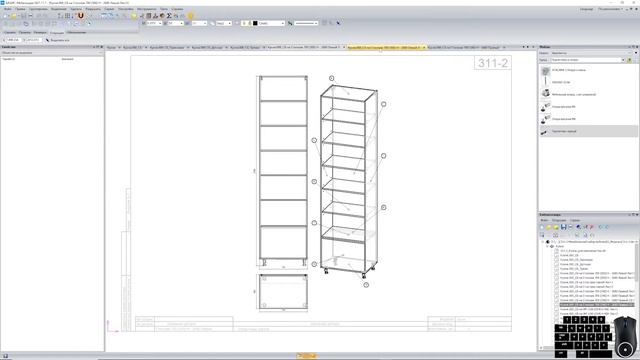Click the first icon in Library panel toolbar
The width and height of the screenshot is (640, 360).
pyautogui.click(x=542, y=227)
